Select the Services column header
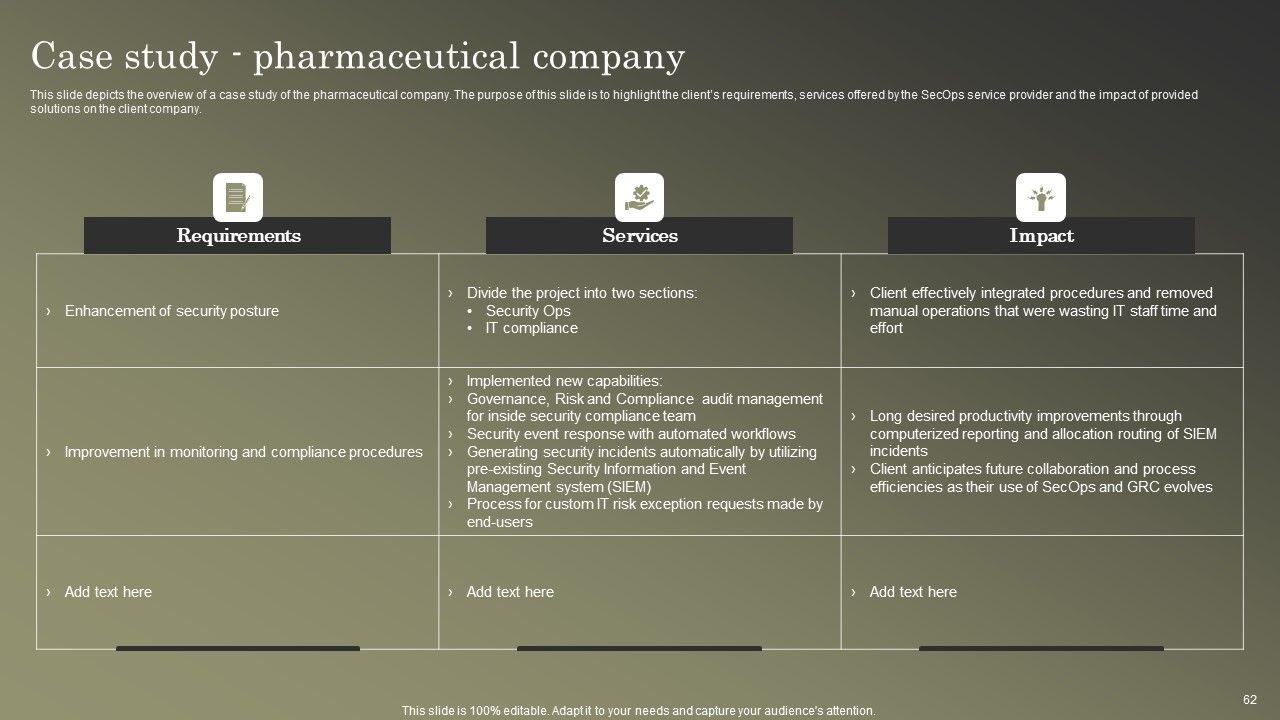The height and width of the screenshot is (720, 1280). click(639, 236)
